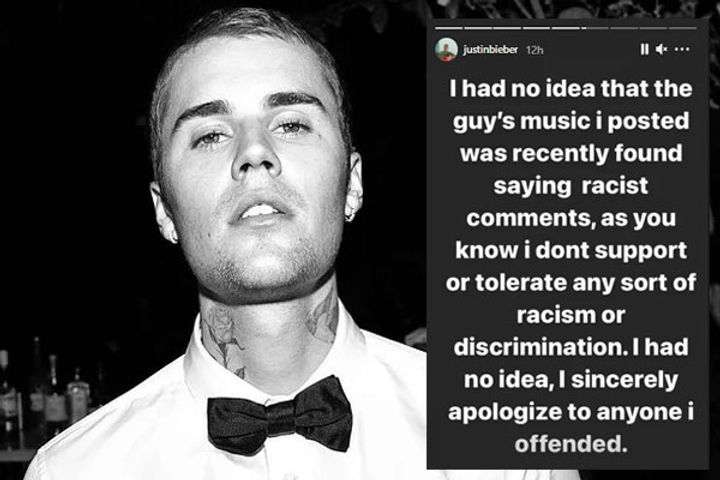Click the 12h story timestamp
The width and height of the screenshot is (720, 480).
(534, 49)
